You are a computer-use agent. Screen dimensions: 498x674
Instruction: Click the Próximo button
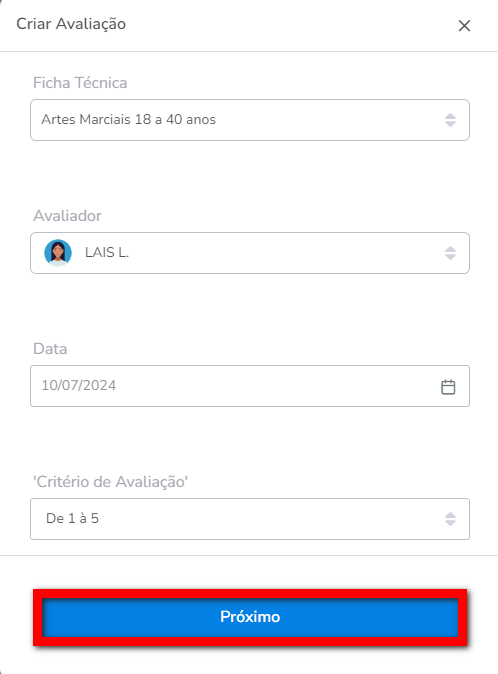250,617
